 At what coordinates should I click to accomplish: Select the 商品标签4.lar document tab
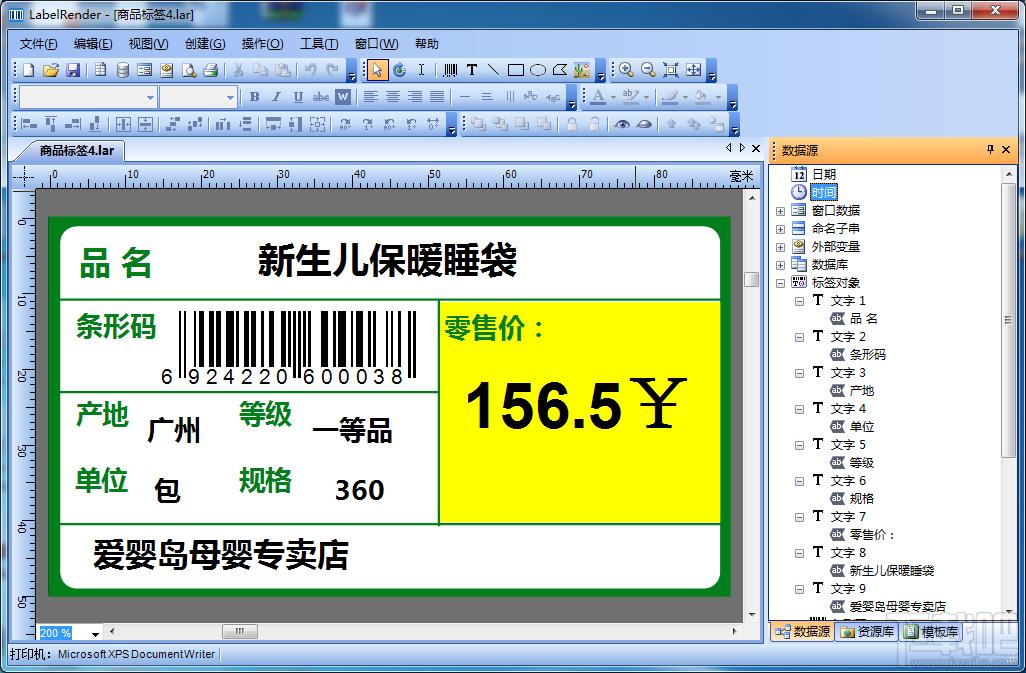pos(76,150)
